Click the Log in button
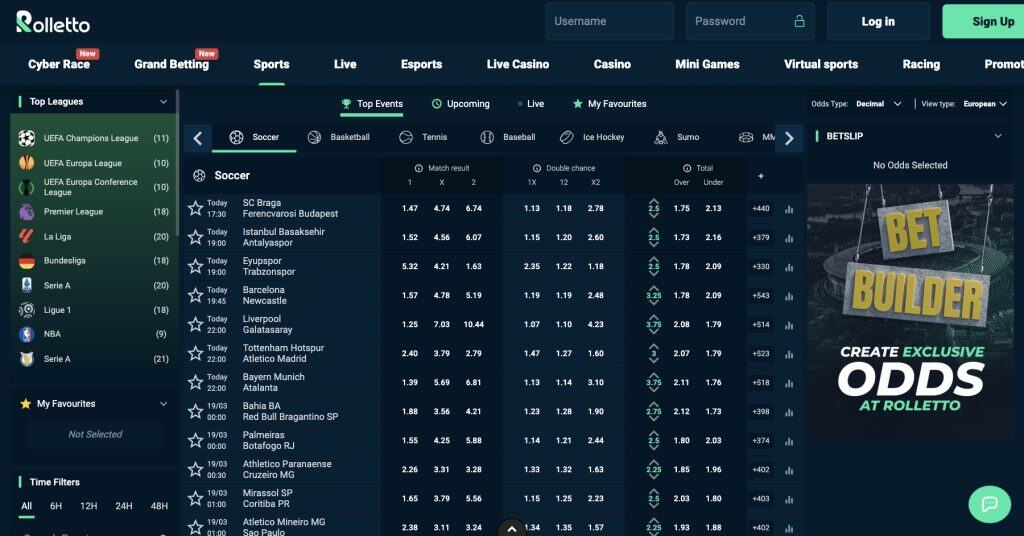This screenshot has width=1024, height=536. (878, 22)
